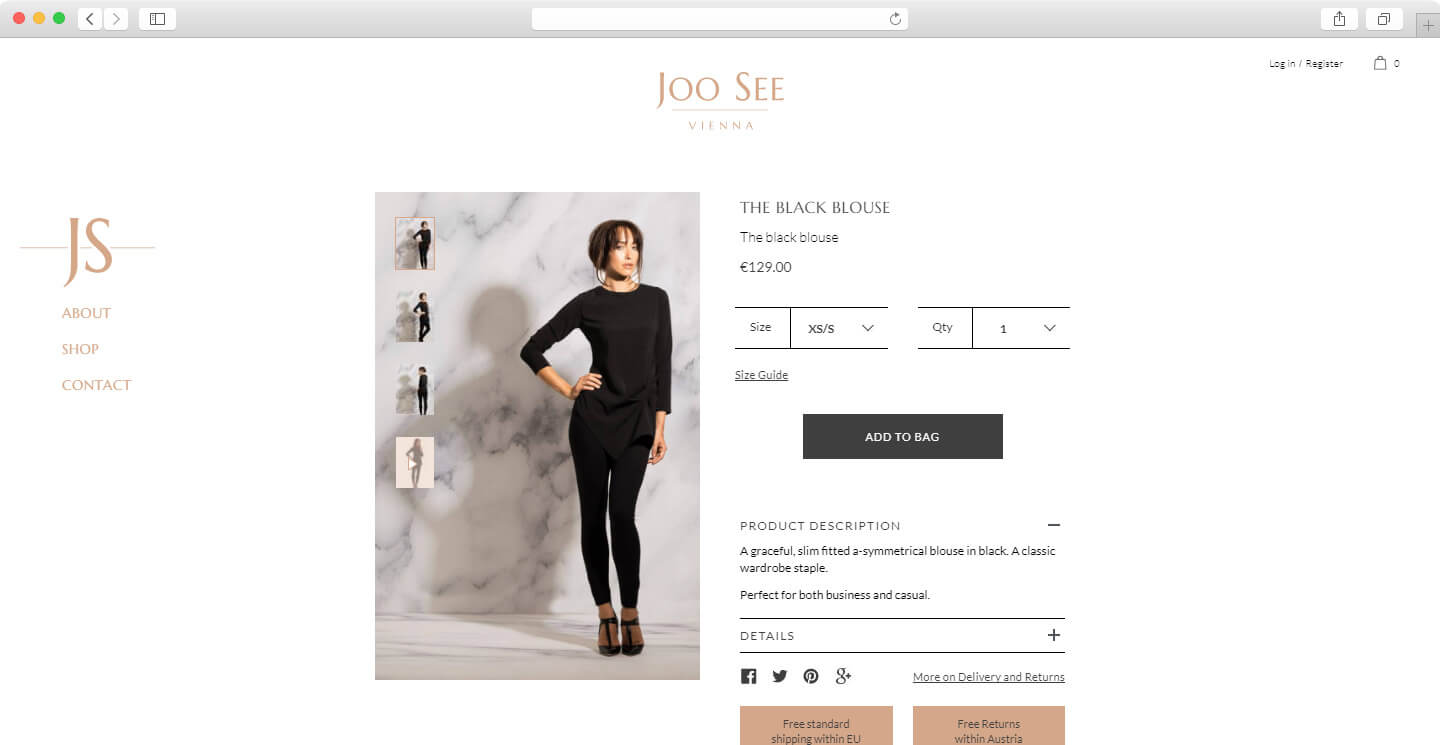The width and height of the screenshot is (1440, 745).
Task: Reload the page in the address bar
Action: click(x=895, y=19)
